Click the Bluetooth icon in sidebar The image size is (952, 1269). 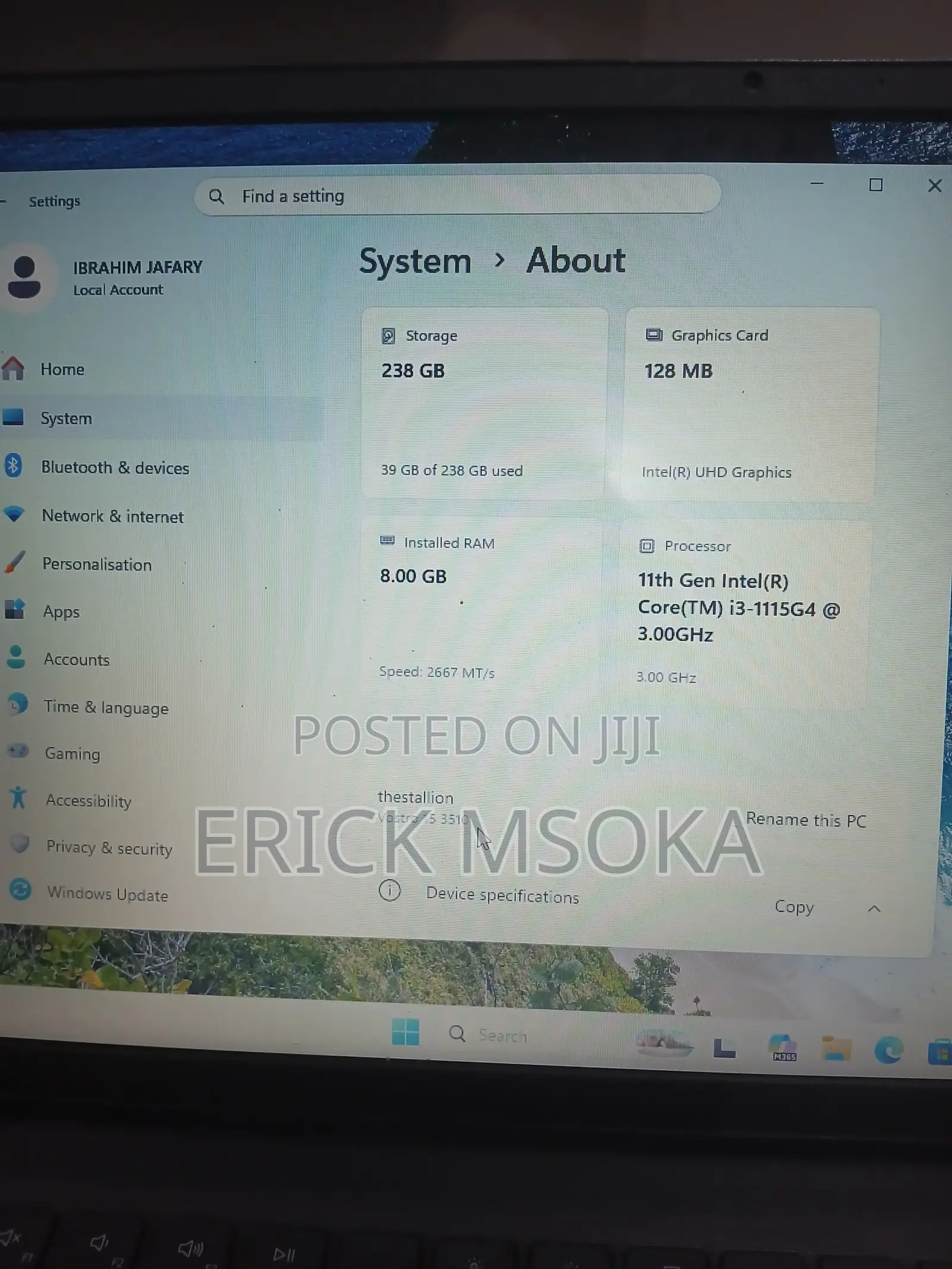[x=13, y=465]
